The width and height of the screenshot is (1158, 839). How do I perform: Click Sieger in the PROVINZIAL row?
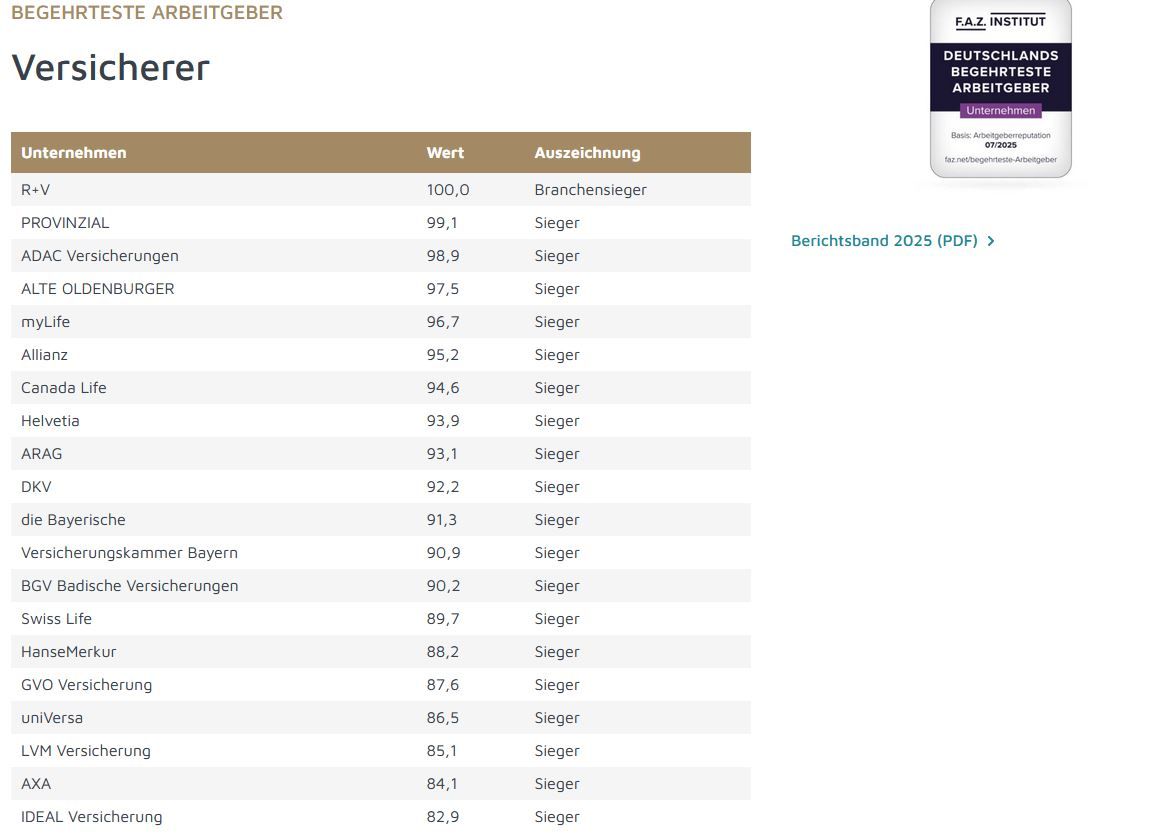pyautogui.click(x=557, y=223)
